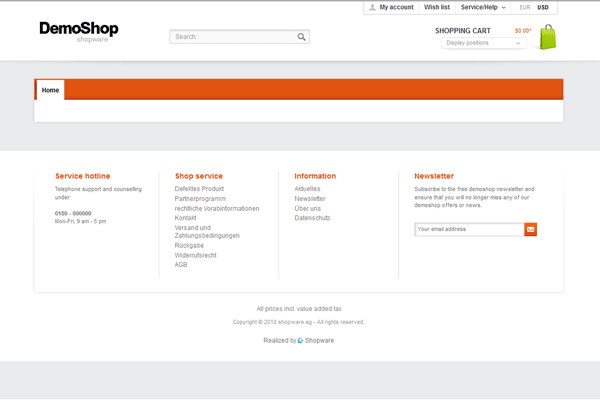Click the Shopware logo in footer
The image size is (600, 400).
click(x=316, y=340)
